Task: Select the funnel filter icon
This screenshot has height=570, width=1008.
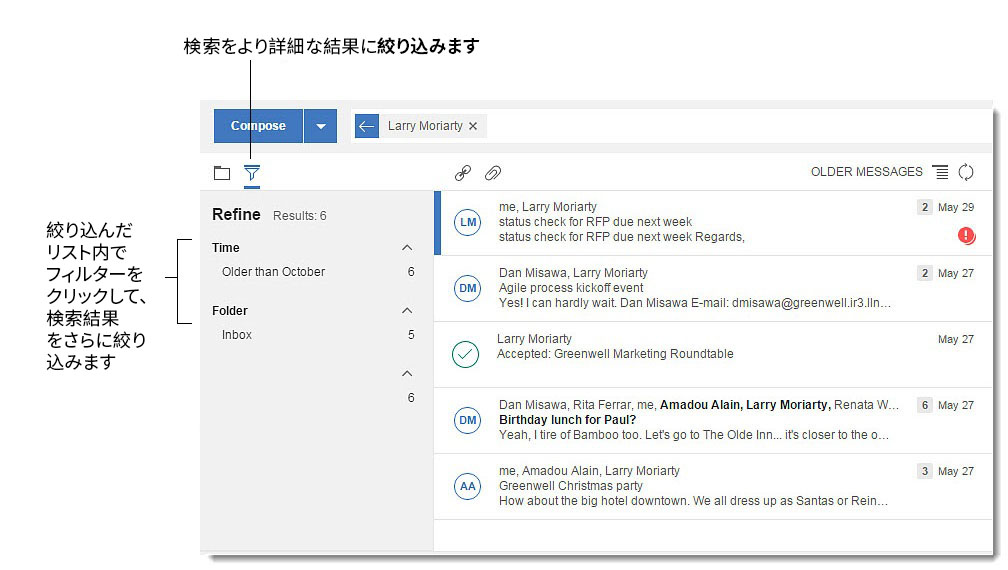Action: point(252,173)
